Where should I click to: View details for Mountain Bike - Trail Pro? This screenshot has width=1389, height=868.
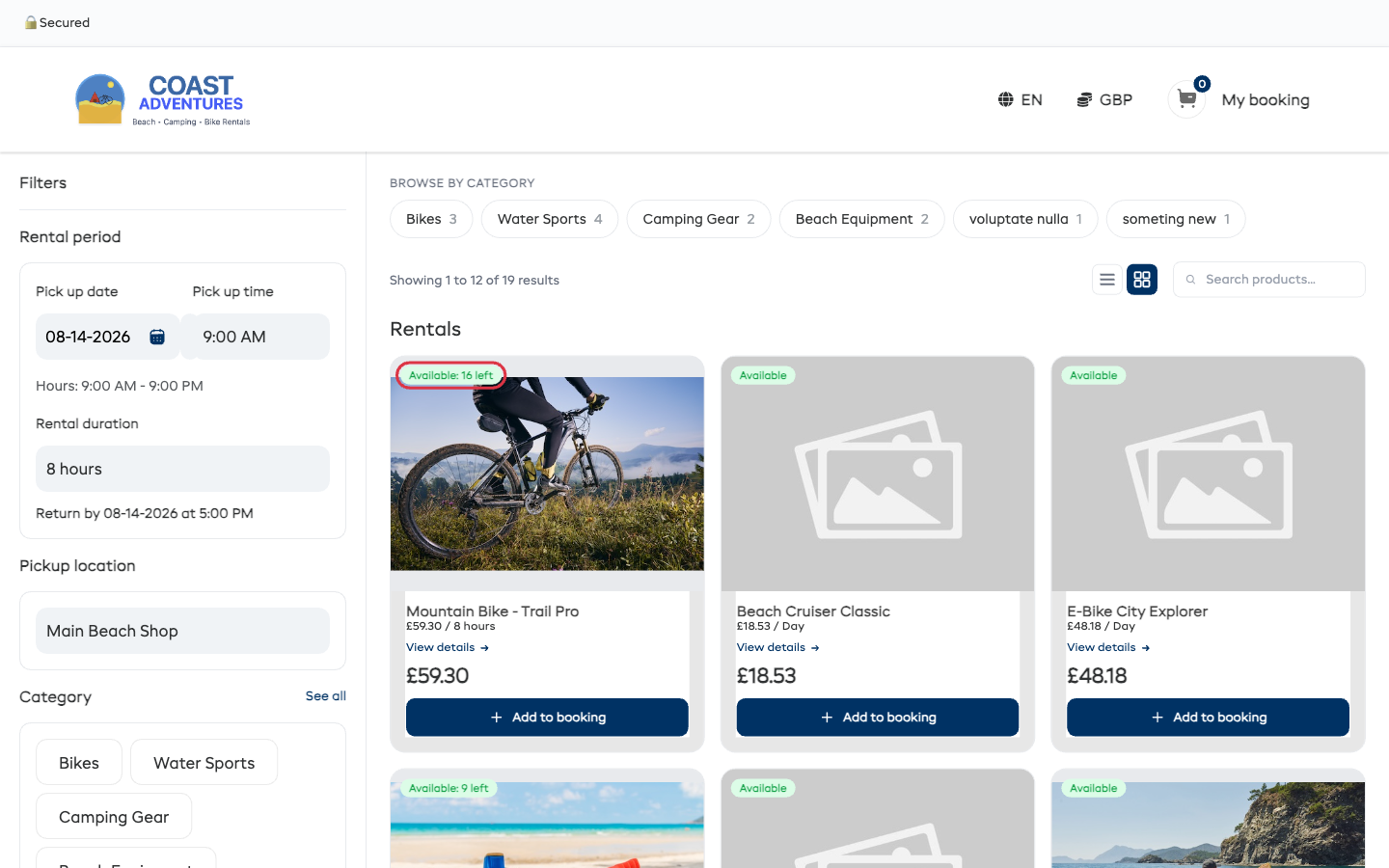coord(448,647)
